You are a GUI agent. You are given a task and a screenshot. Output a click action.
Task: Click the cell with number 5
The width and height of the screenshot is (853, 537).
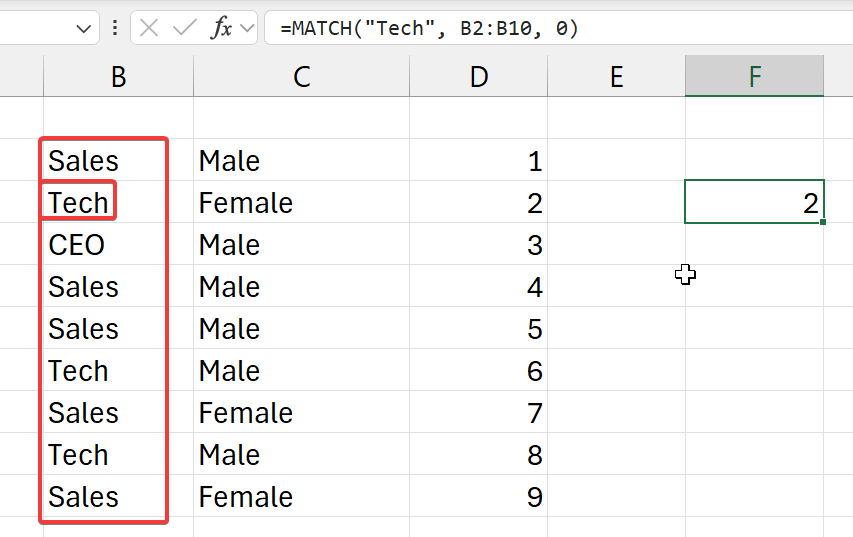(x=479, y=329)
